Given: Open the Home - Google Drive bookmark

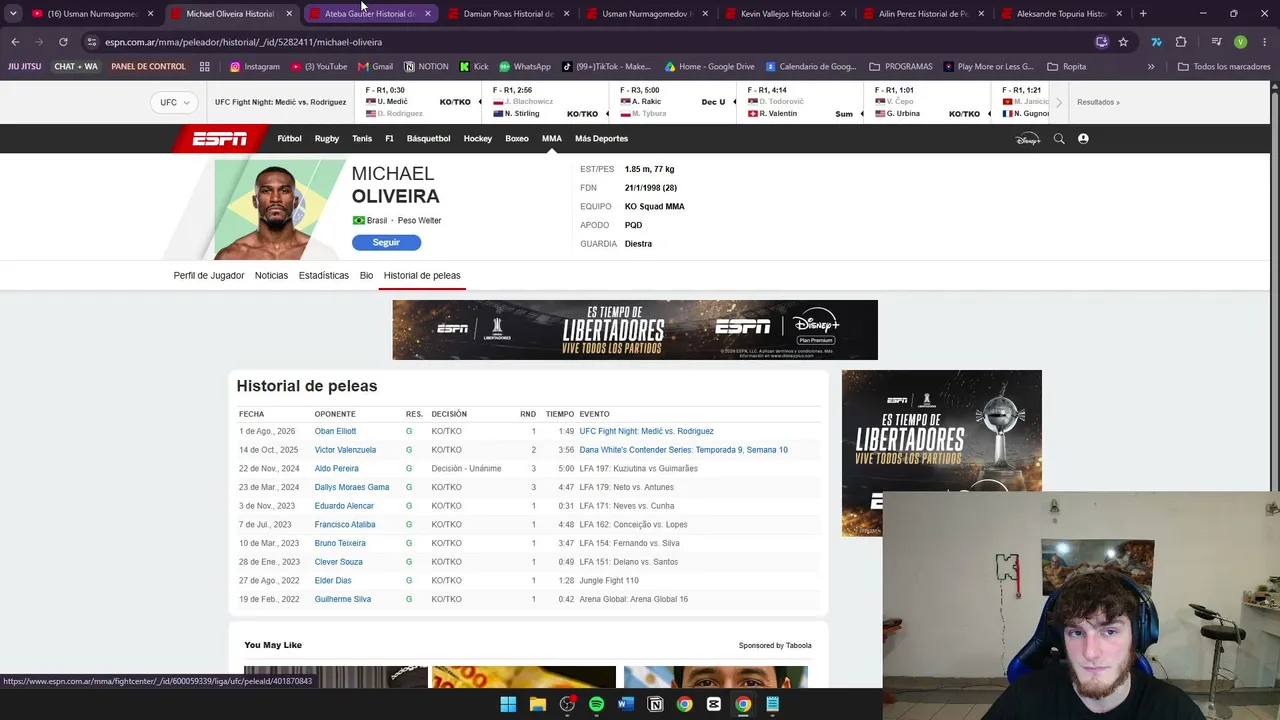Looking at the screenshot, I should (x=709, y=67).
